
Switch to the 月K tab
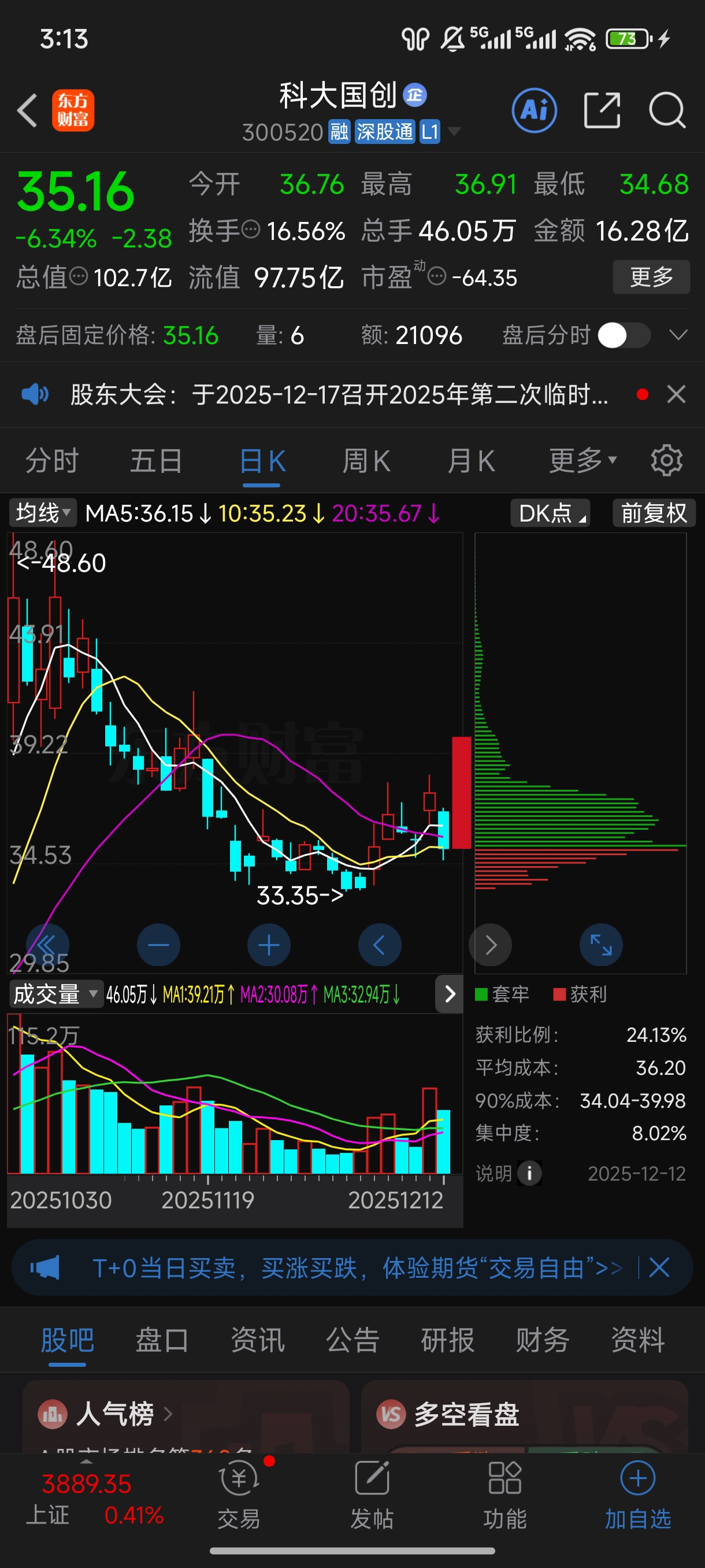point(471,461)
